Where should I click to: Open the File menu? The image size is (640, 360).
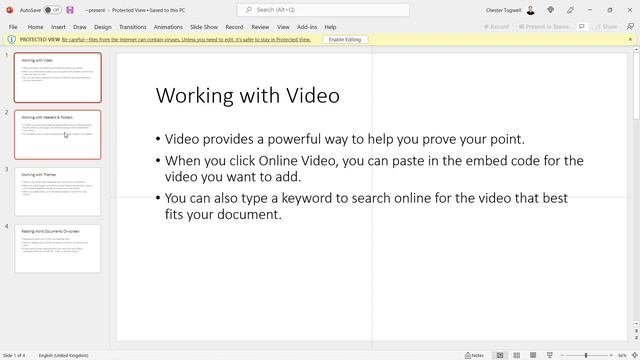[x=13, y=27]
